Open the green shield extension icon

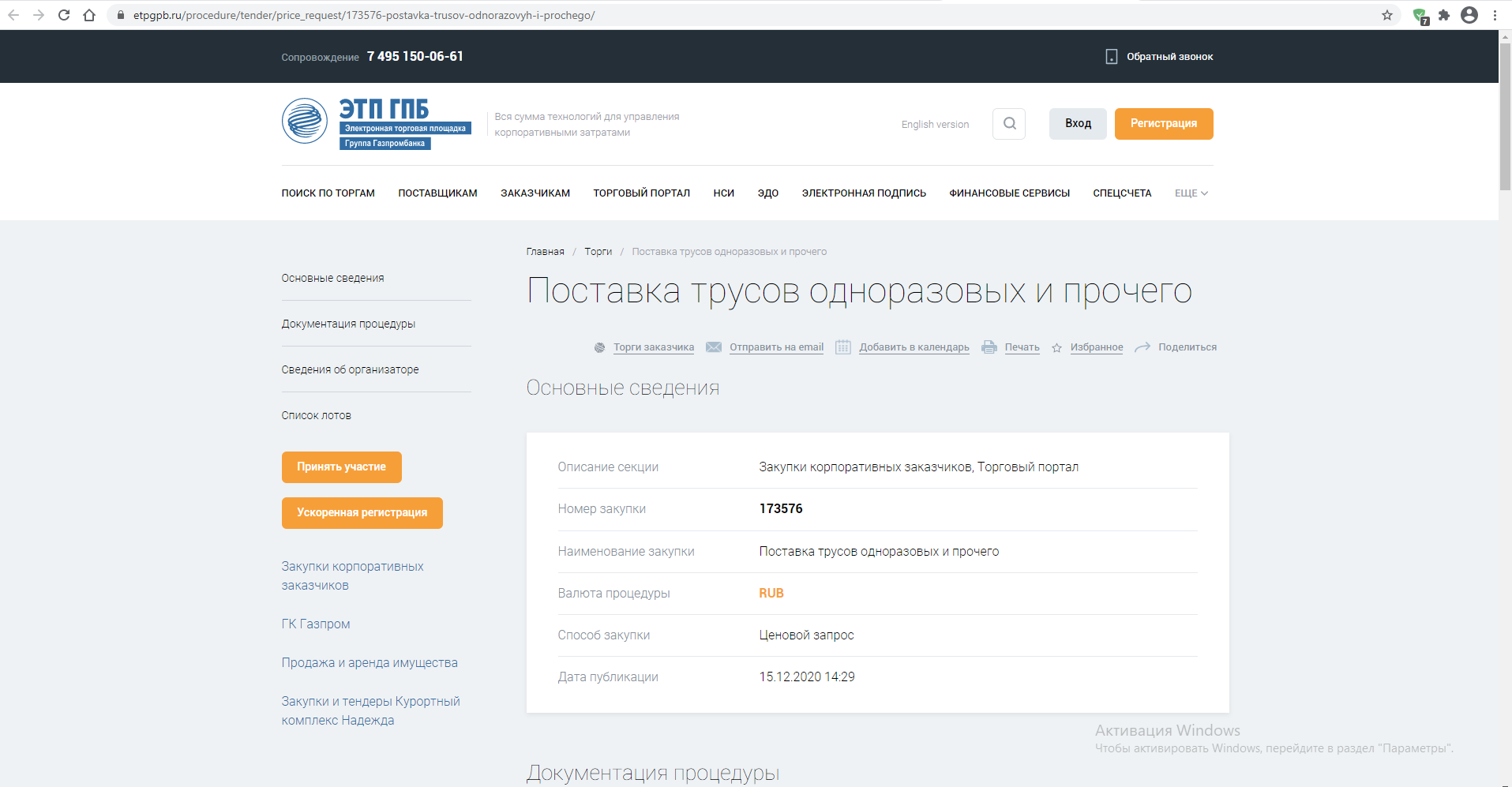(1420, 16)
